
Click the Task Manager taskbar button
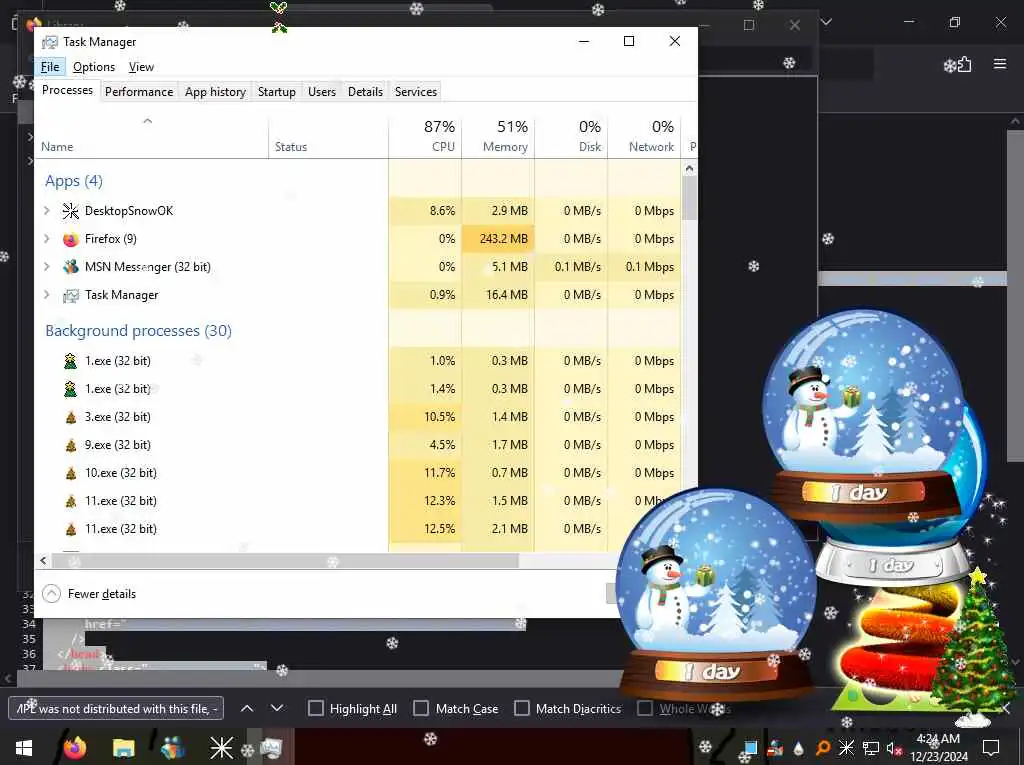coord(270,747)
